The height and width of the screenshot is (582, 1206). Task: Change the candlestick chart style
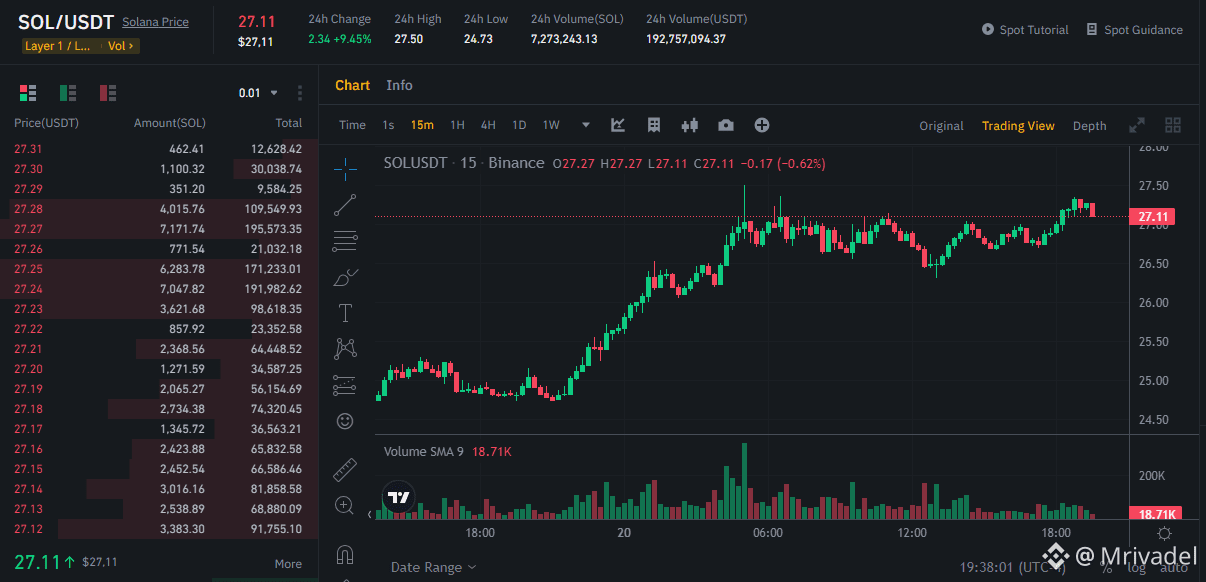coord(689,125)
